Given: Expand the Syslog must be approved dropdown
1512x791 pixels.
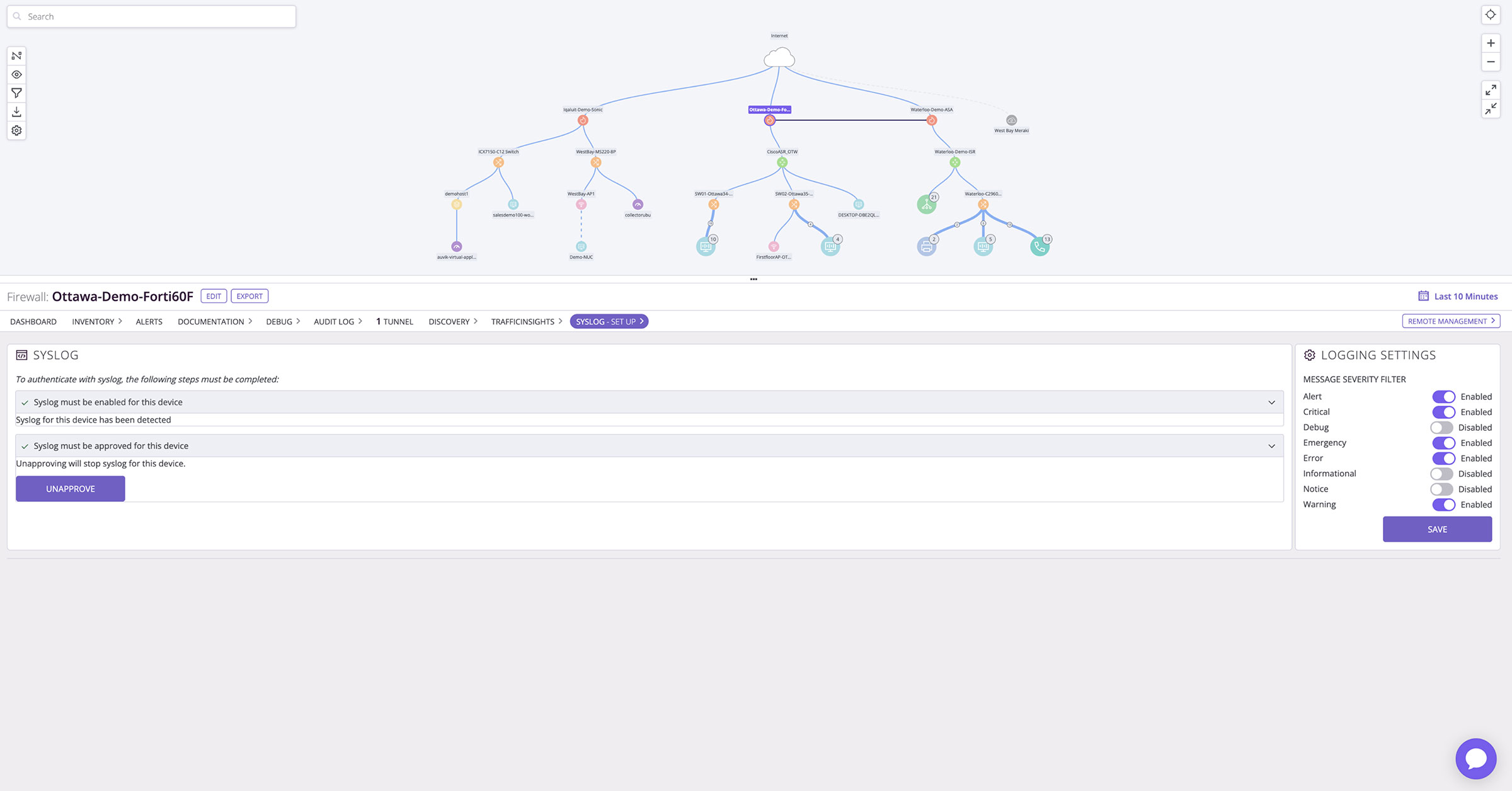Looking at the screenshot, I should pos(1270,445).
